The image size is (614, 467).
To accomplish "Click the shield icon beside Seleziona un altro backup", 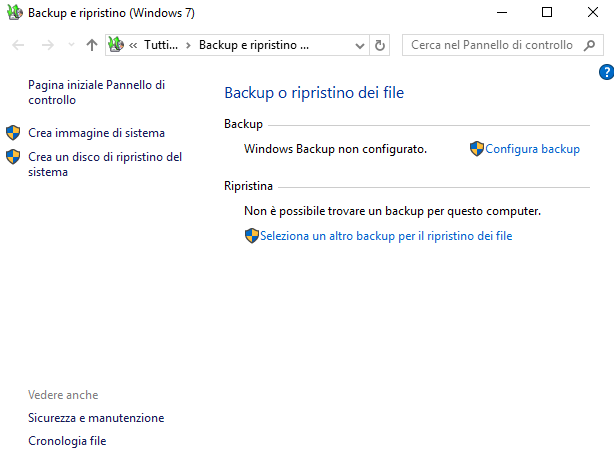I will [x=251, y=236].
